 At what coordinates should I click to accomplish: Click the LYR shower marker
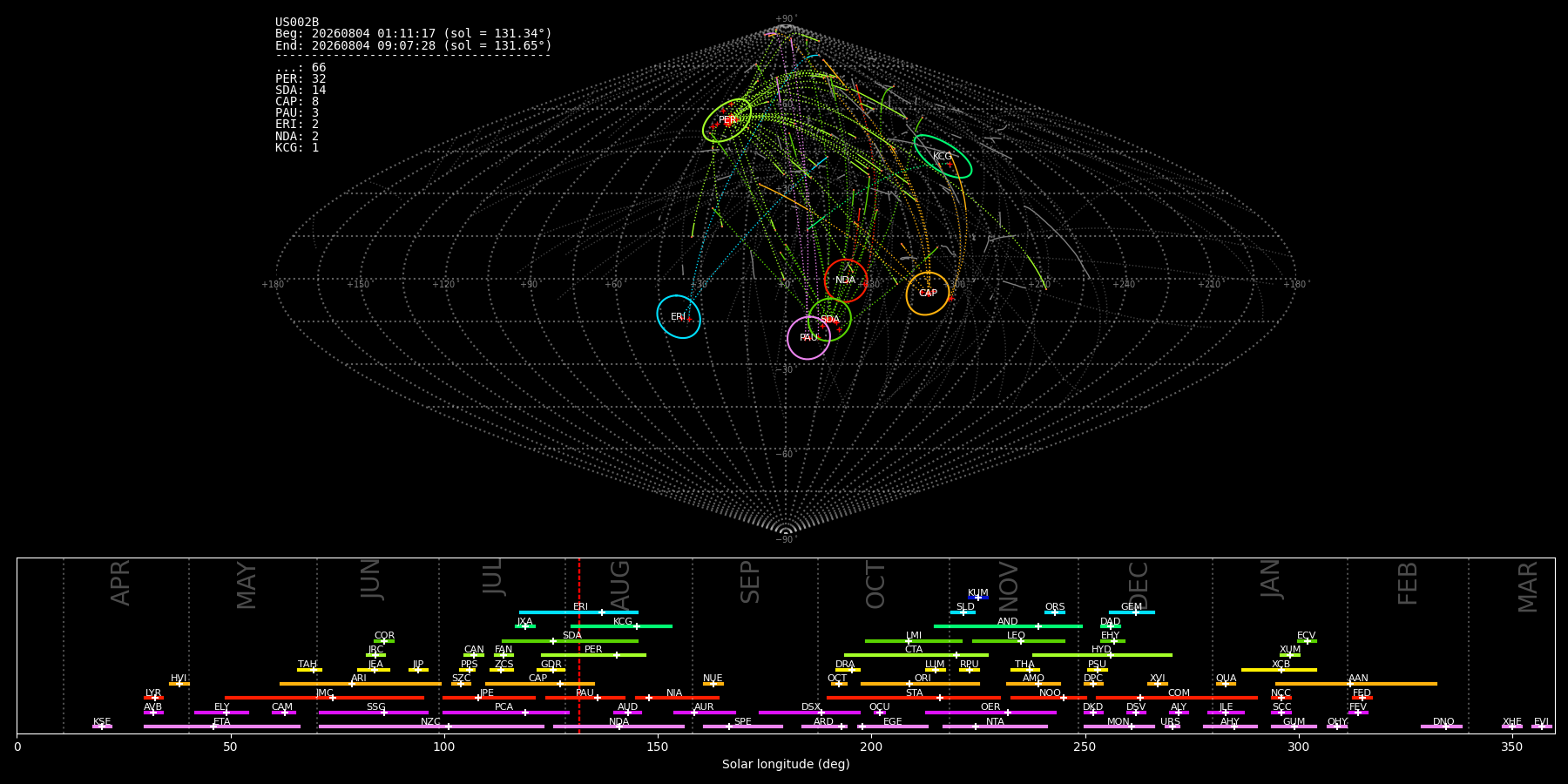(153, 698)
